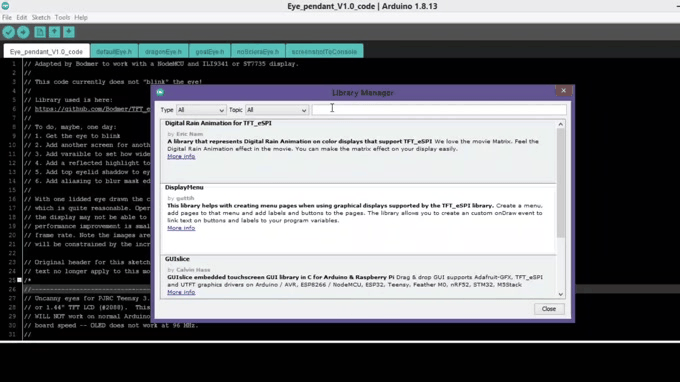Expand the Topic dropdown
This screenshot has height=382, width=680.
pos(277,110)
